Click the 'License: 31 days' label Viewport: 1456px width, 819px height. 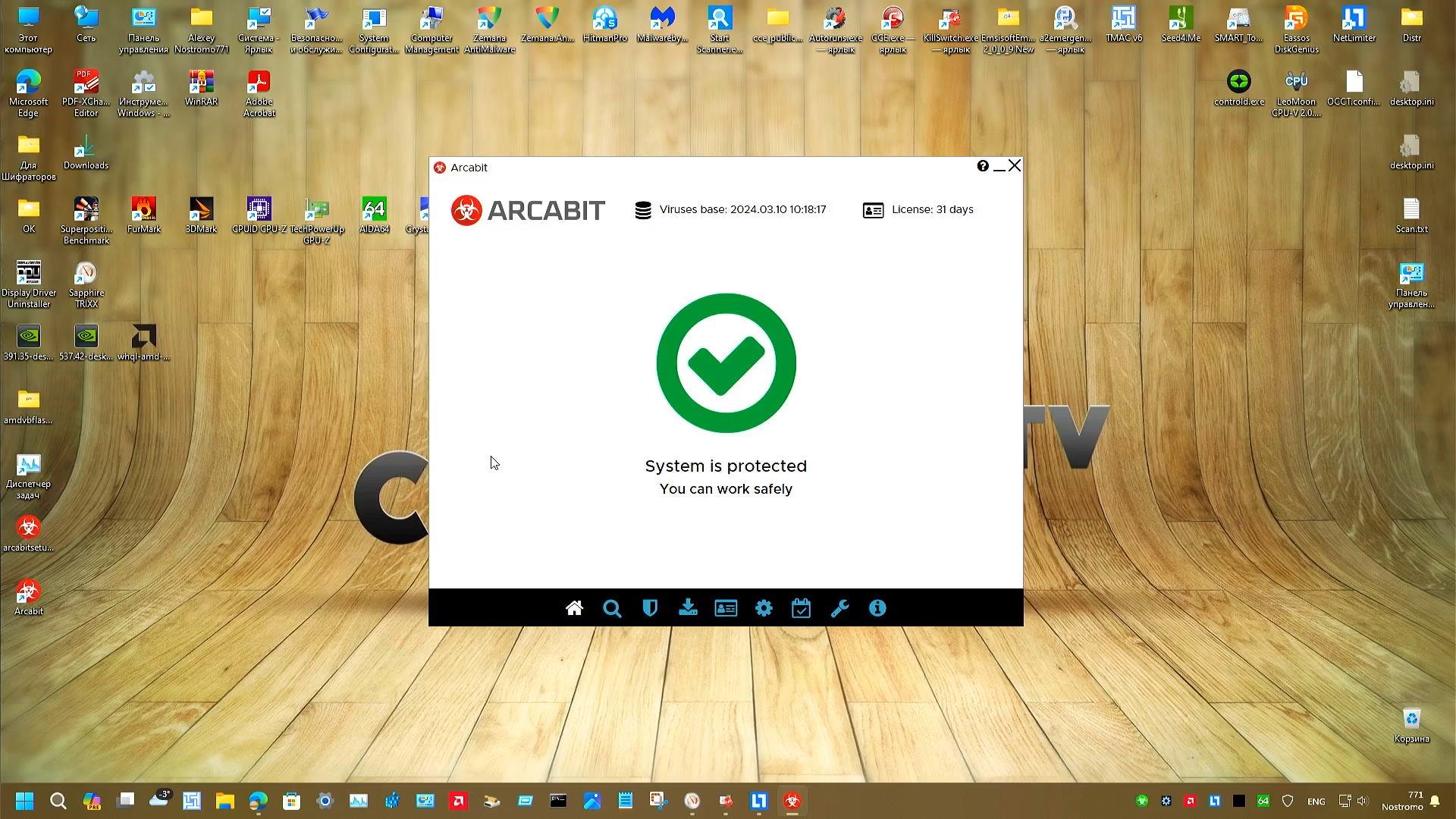[933, 209]
